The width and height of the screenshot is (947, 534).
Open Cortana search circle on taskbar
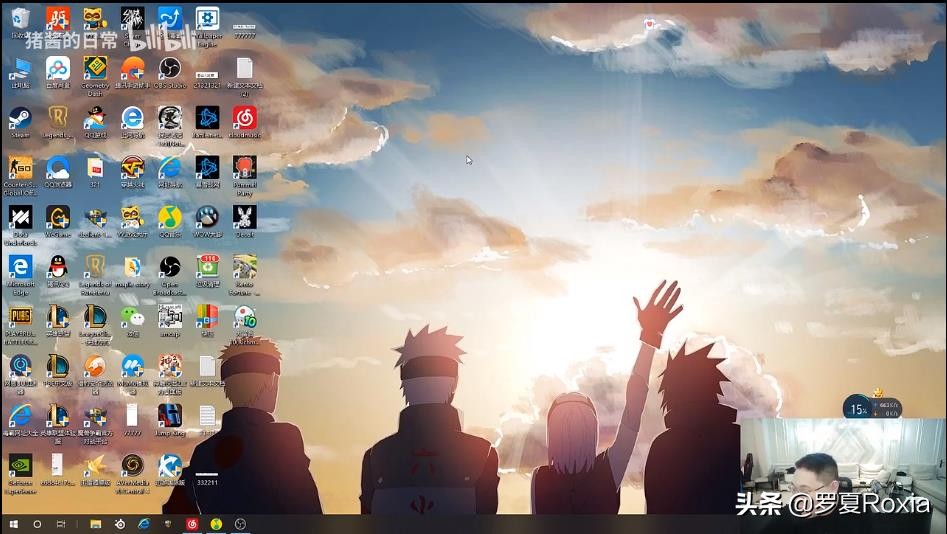(x=37, y=524)
